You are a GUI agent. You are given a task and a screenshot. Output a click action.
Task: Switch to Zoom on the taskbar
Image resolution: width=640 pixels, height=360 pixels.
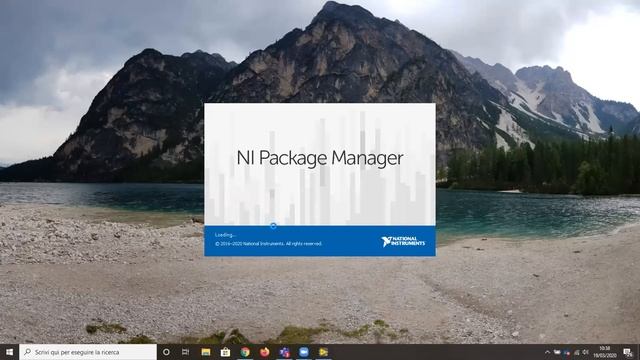tap(304, 352)
